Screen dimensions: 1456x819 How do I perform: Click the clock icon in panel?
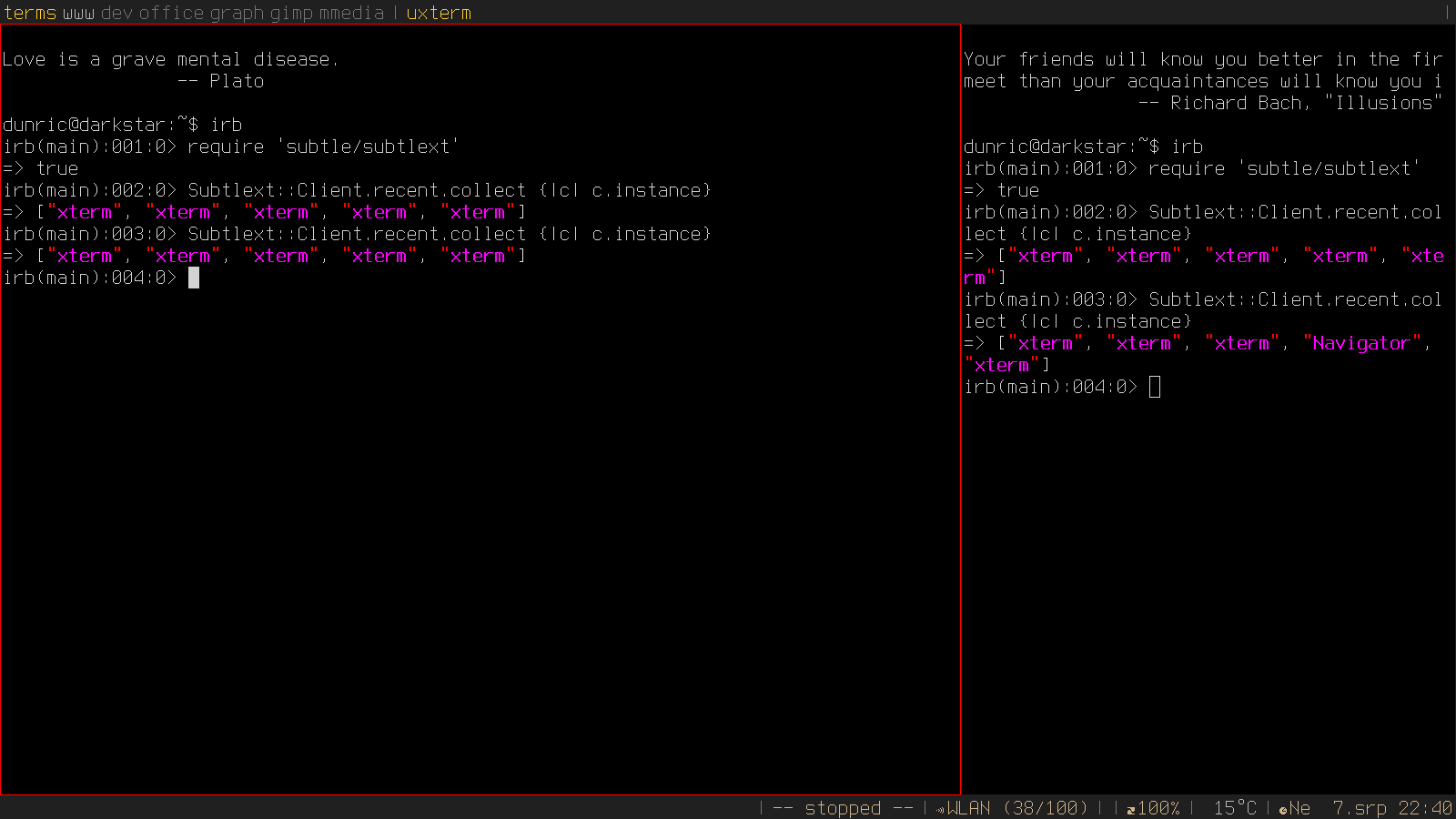[1283, 809]
